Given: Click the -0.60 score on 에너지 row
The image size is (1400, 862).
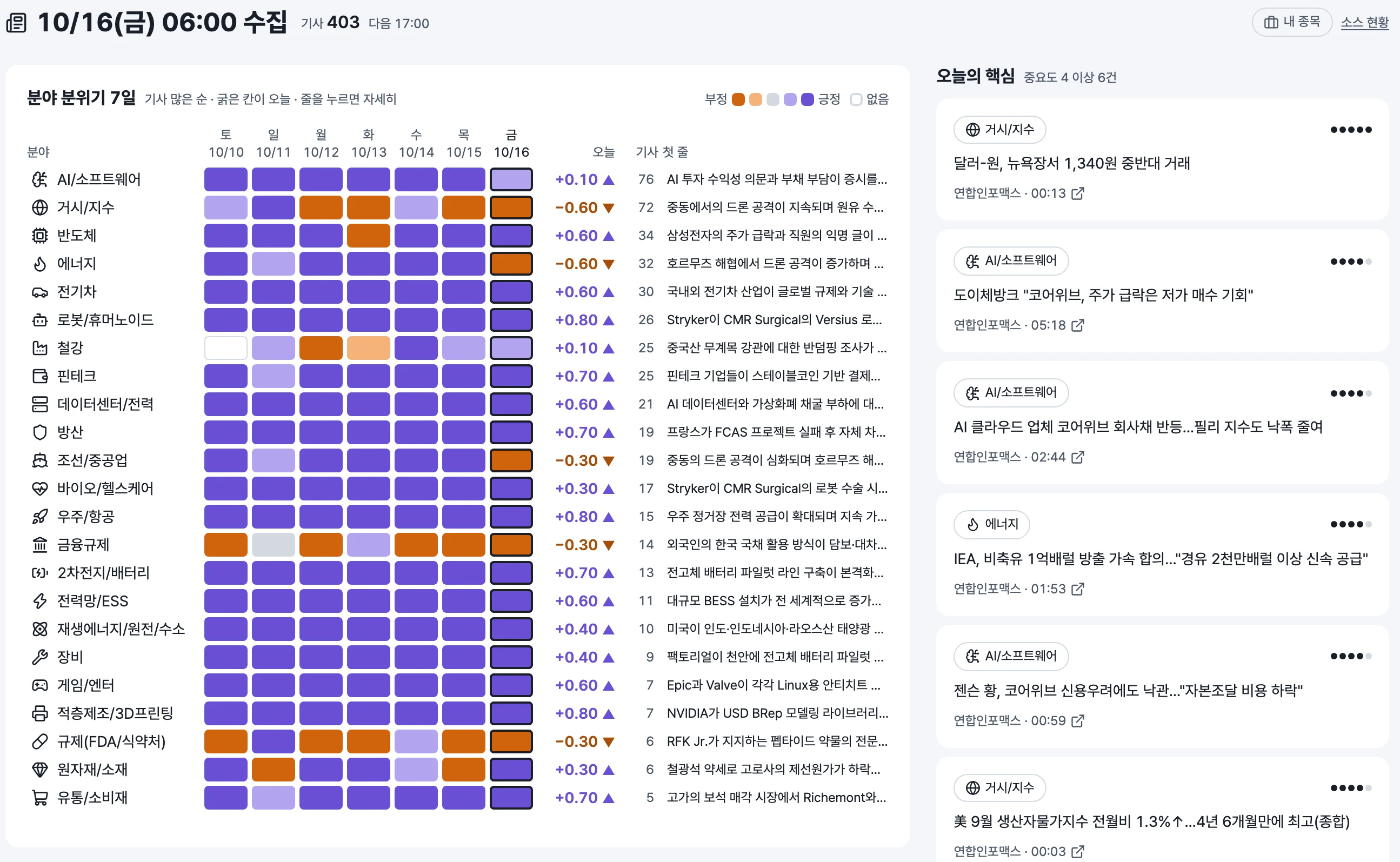Looking at the screenshot, I should (x=584, y=264).
